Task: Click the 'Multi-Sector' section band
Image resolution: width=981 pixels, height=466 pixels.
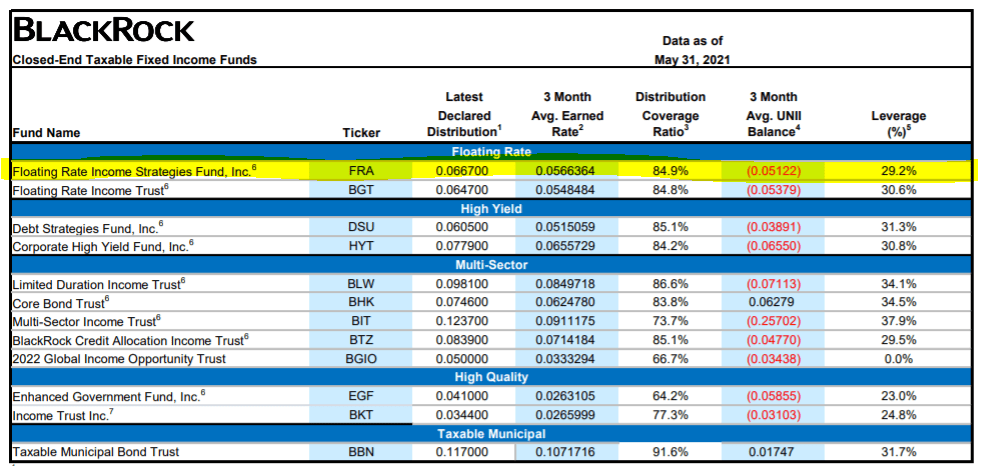Action: pos(490,265)
